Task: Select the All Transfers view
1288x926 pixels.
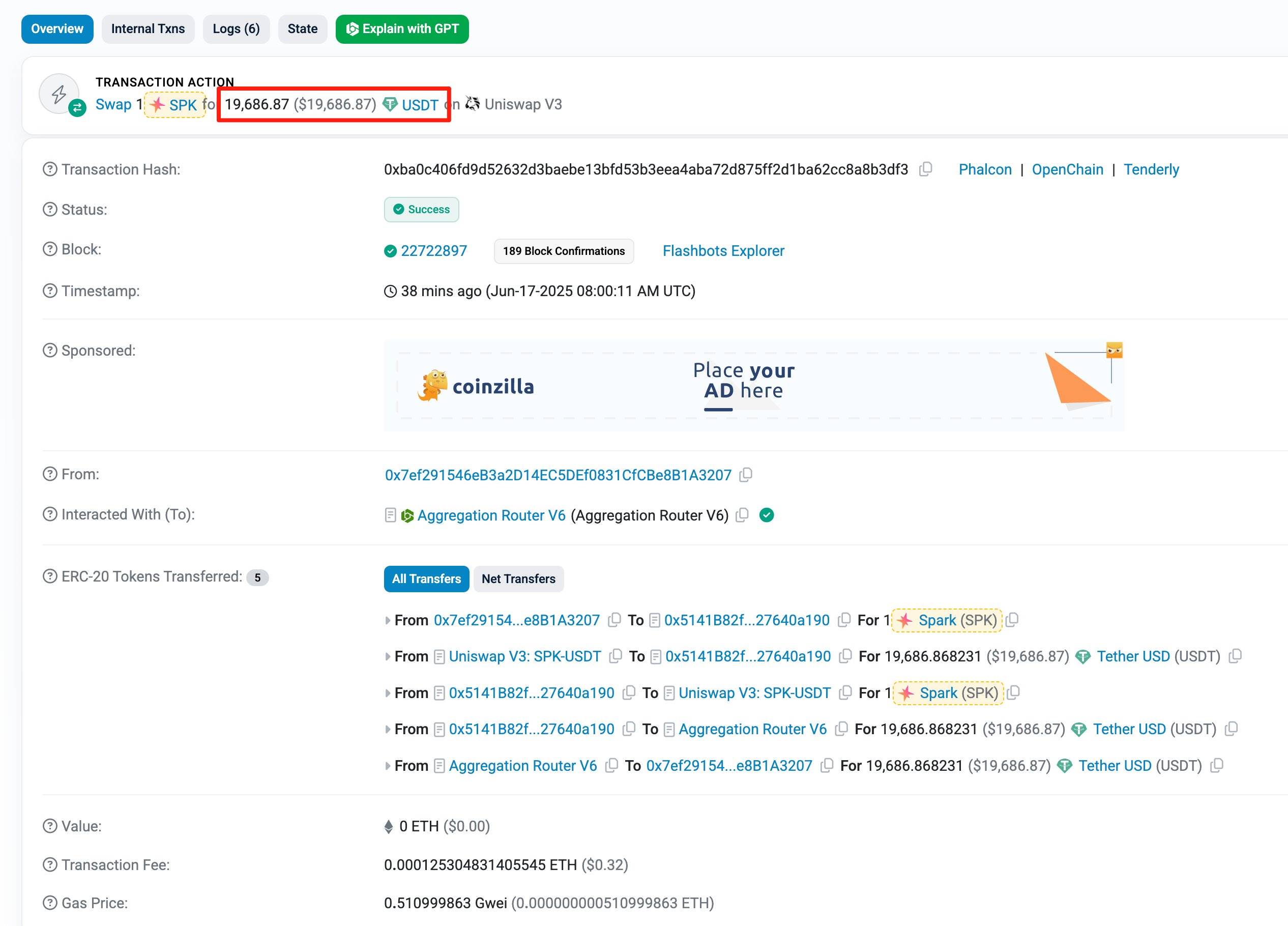Action: 426,579
